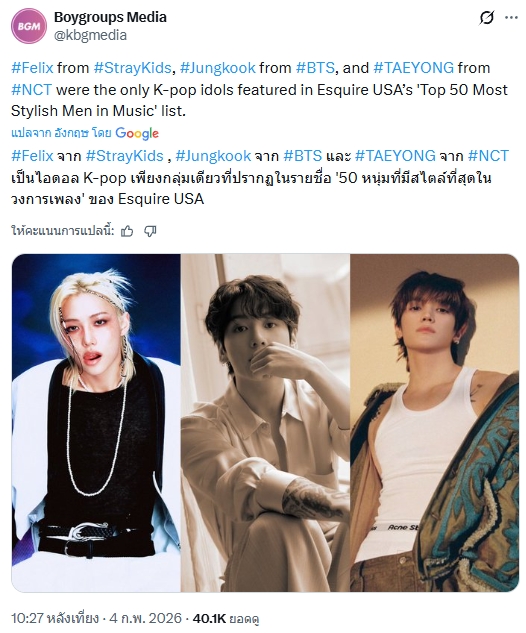Open the #TAEYONG hashtag in English text

(x=414, y=68)
